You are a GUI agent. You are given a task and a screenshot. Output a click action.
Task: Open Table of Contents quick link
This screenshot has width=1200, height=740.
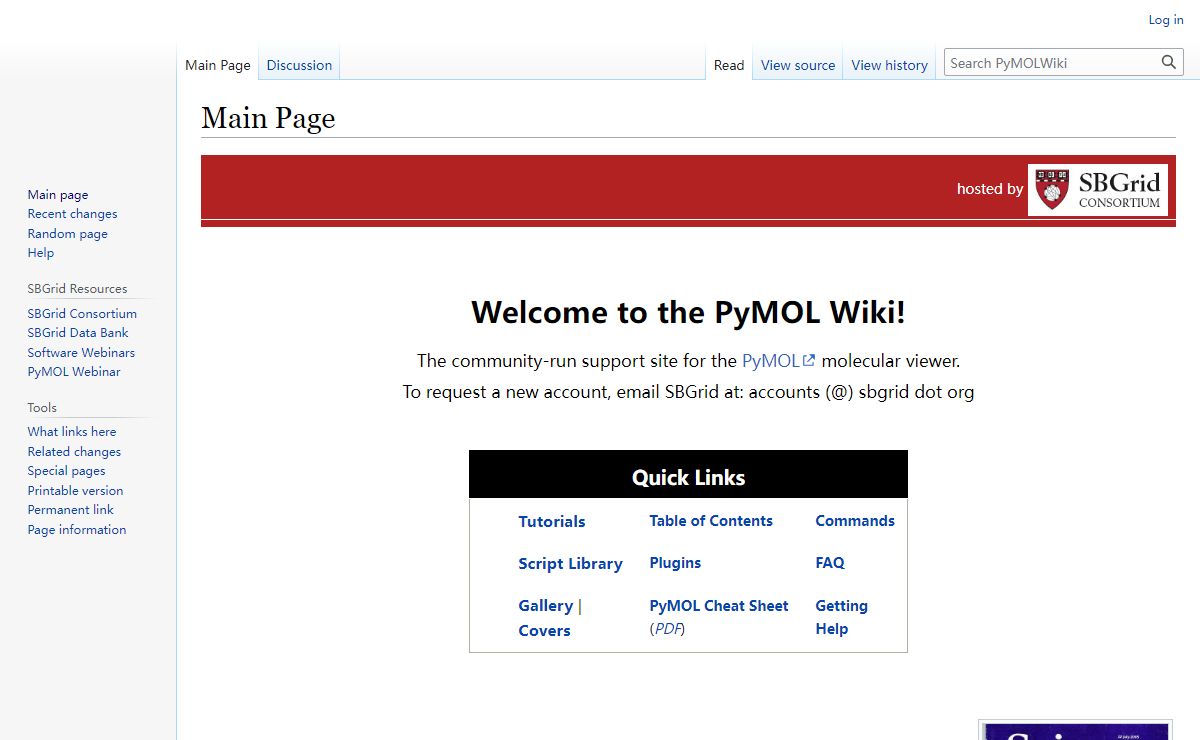pos(711,521)
